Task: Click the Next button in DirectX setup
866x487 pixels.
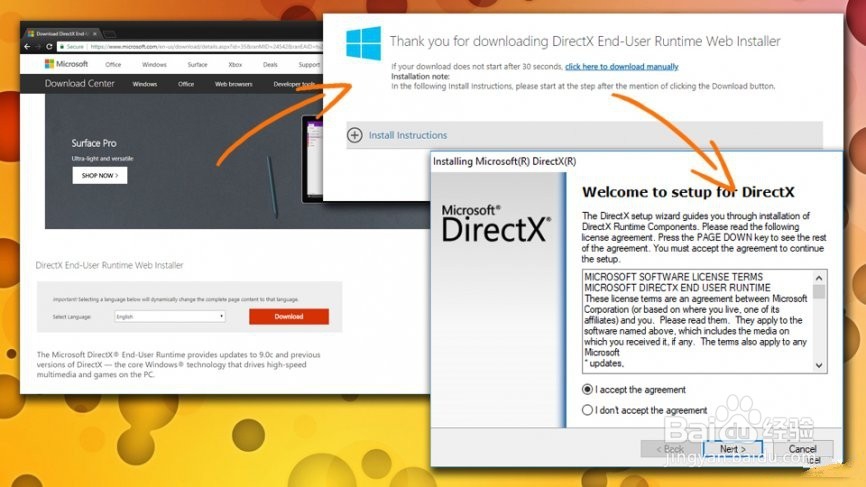Action: 733,449
